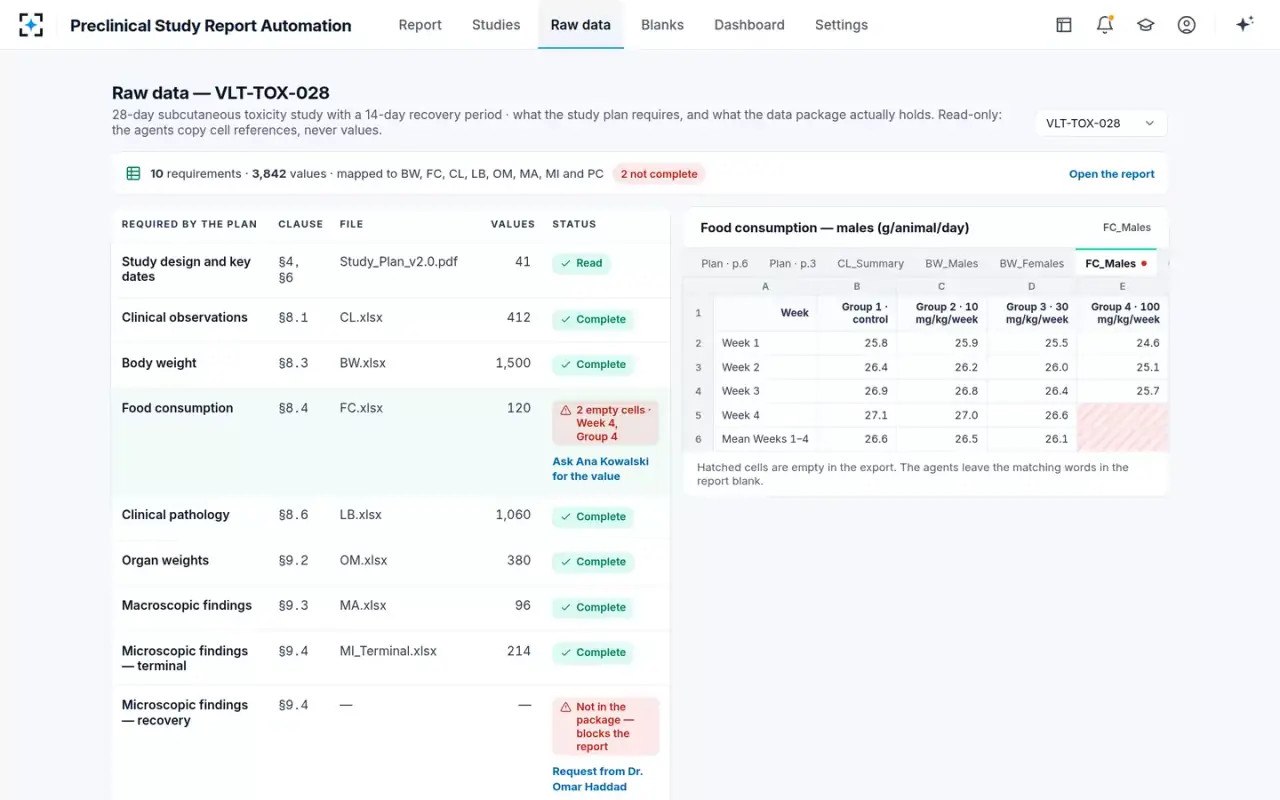
Task: Click the 2 not complete badge
Action: tap(659, 174)
